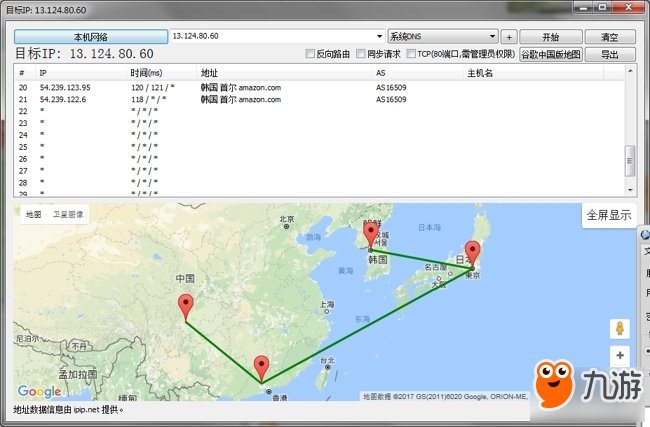
Task: Select hop row number 25
Action: pyautogui.click(x=319, y=147)
